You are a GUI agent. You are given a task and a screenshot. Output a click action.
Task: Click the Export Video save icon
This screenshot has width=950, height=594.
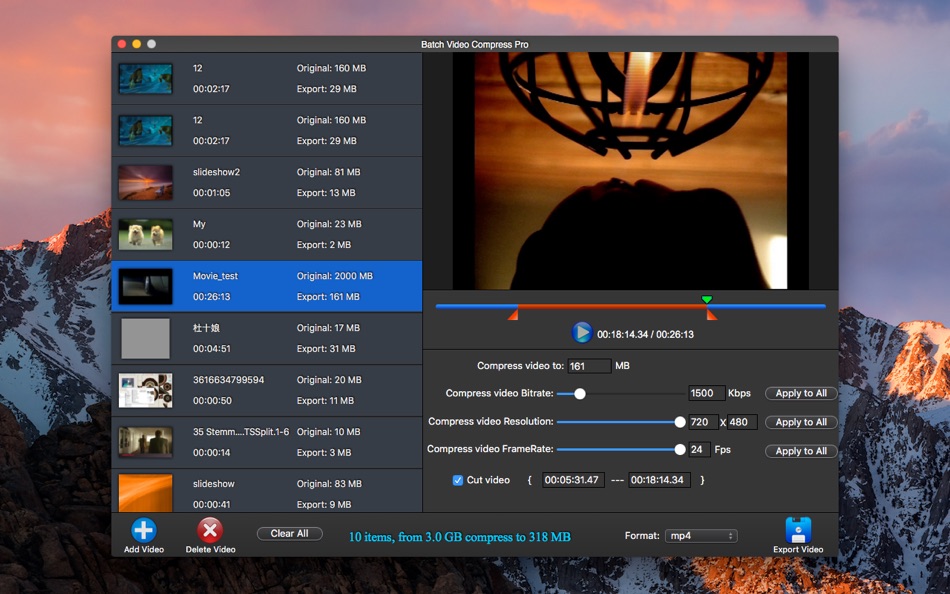point(798,530)
